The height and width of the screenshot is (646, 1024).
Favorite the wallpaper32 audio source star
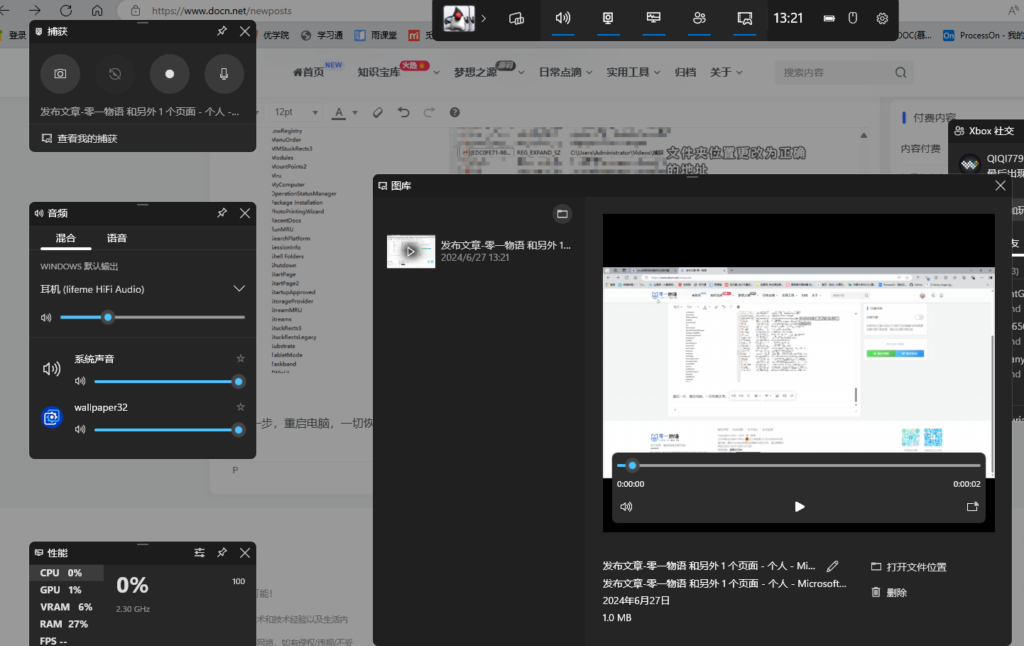(240, 407)
